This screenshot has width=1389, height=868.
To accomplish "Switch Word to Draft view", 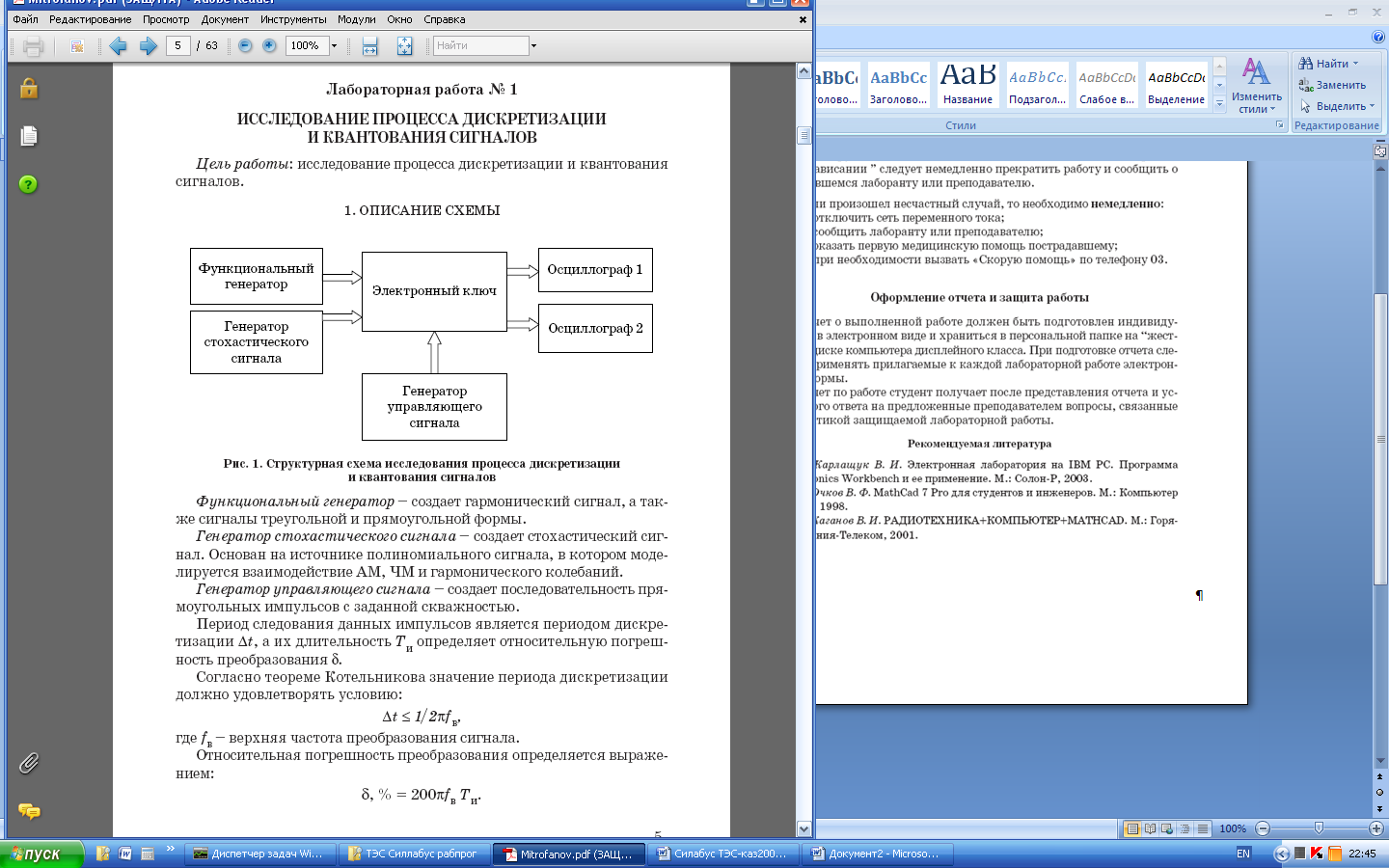I will pos(1202,828).
